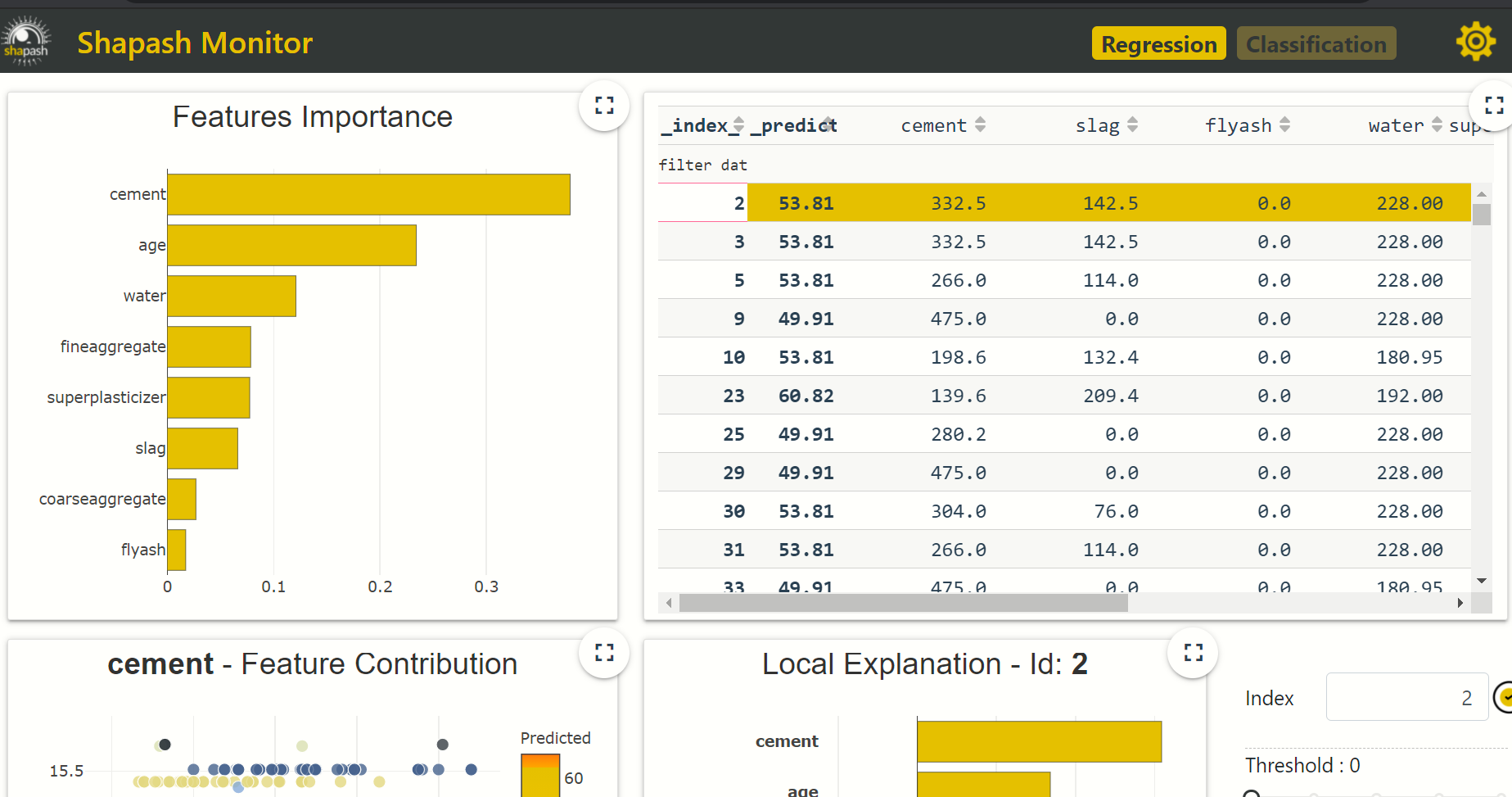This screenshot has width=1512, height=797.
Task: Click the Shapash logo
Action: [26, 41]
